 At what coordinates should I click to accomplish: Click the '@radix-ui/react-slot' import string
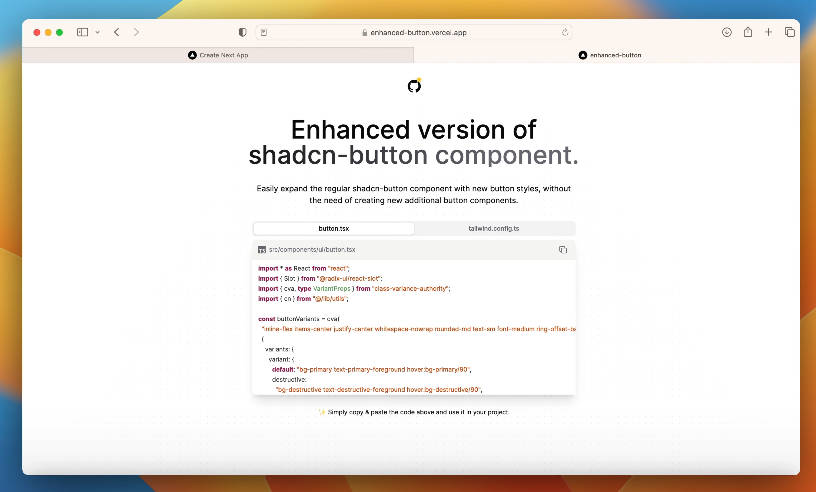[349, 279]
